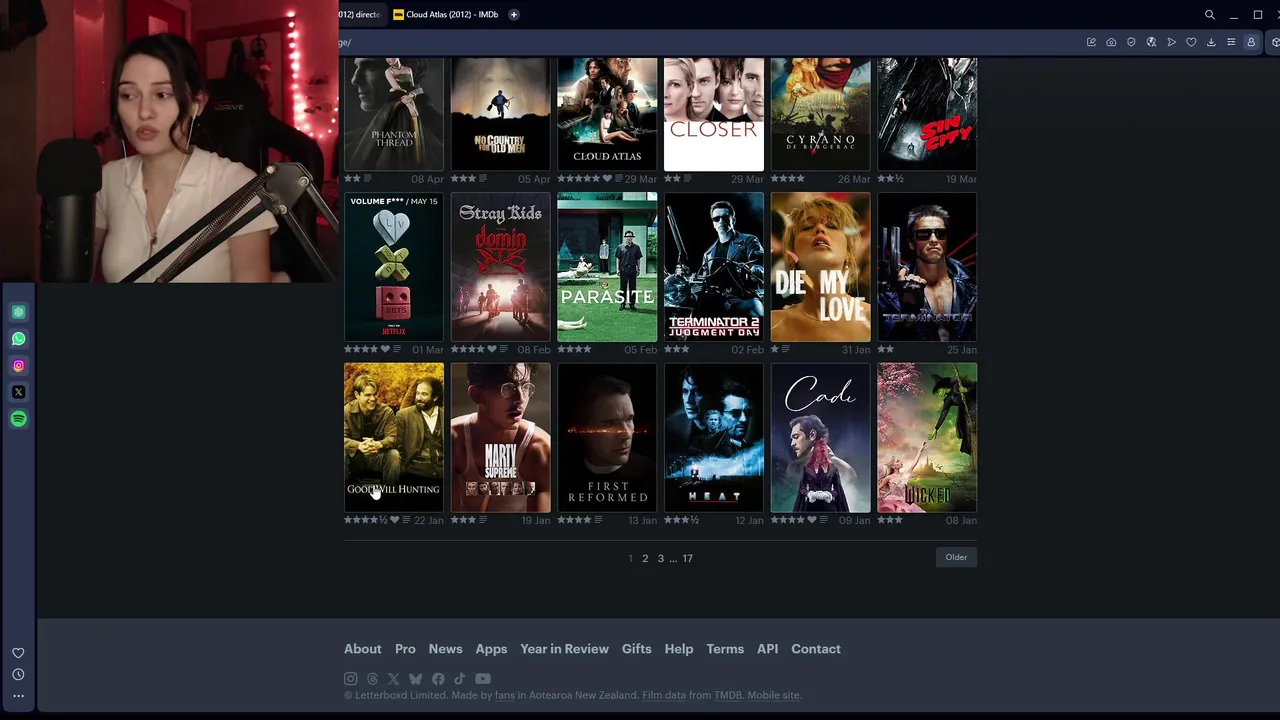Open Letterboxd's Facebook footer icon
This screenshot has width=1280, height=720.
438,679
